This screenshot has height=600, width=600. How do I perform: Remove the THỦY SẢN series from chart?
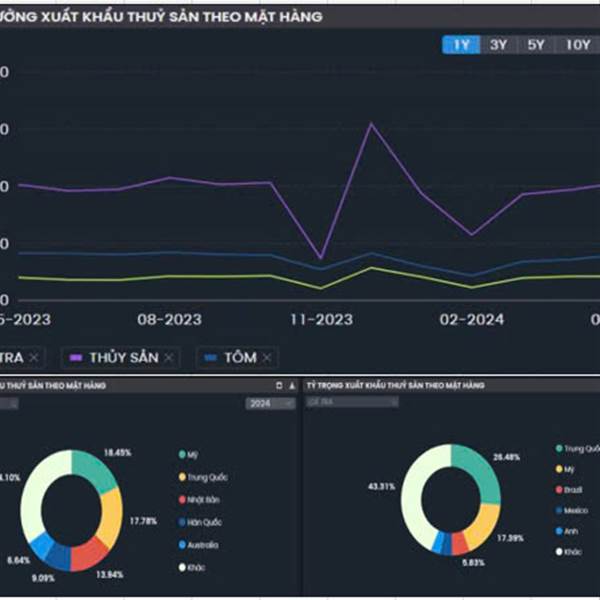coord(168,358)
